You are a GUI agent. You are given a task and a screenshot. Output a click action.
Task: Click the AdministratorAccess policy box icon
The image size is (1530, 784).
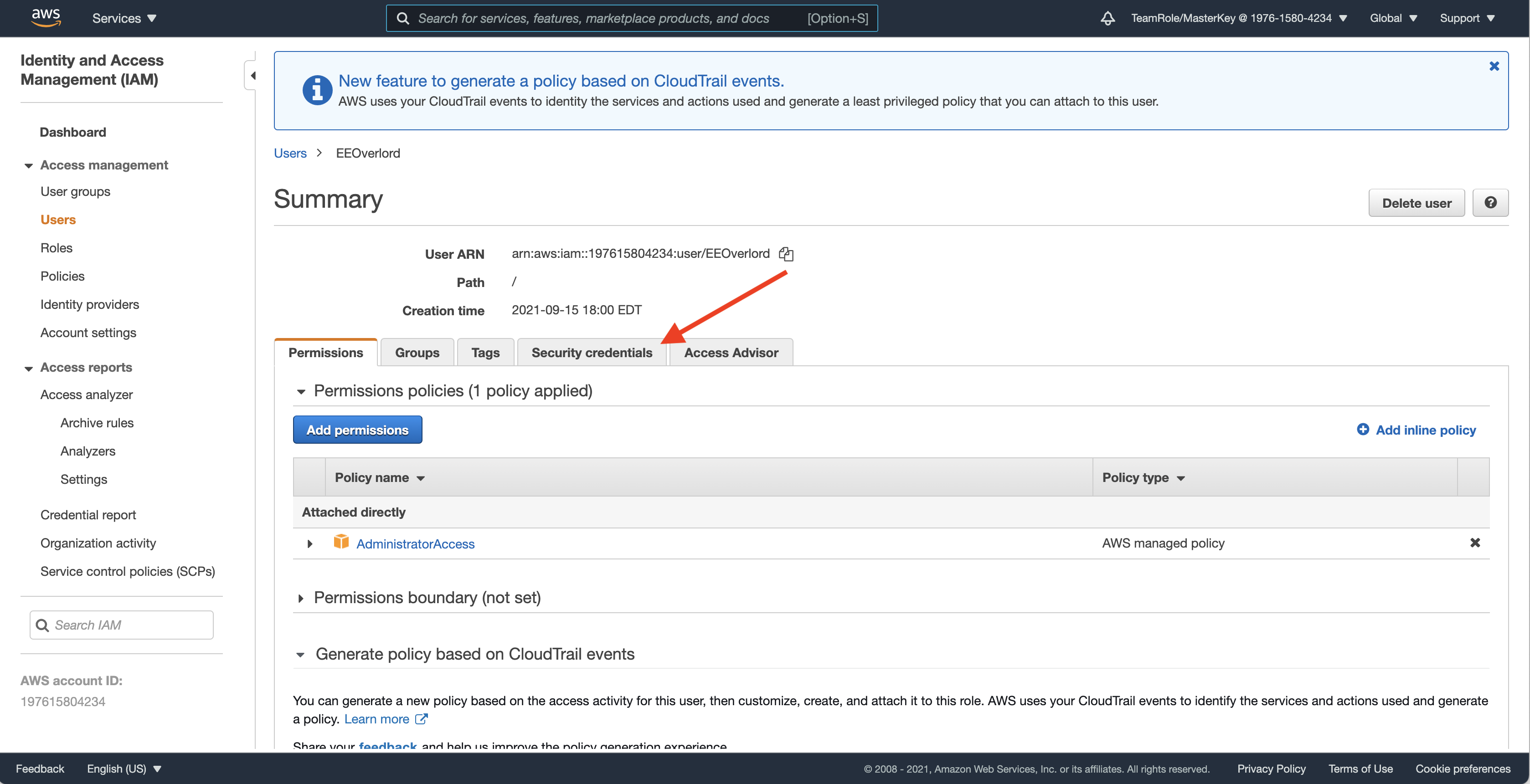tap(341, 542)
